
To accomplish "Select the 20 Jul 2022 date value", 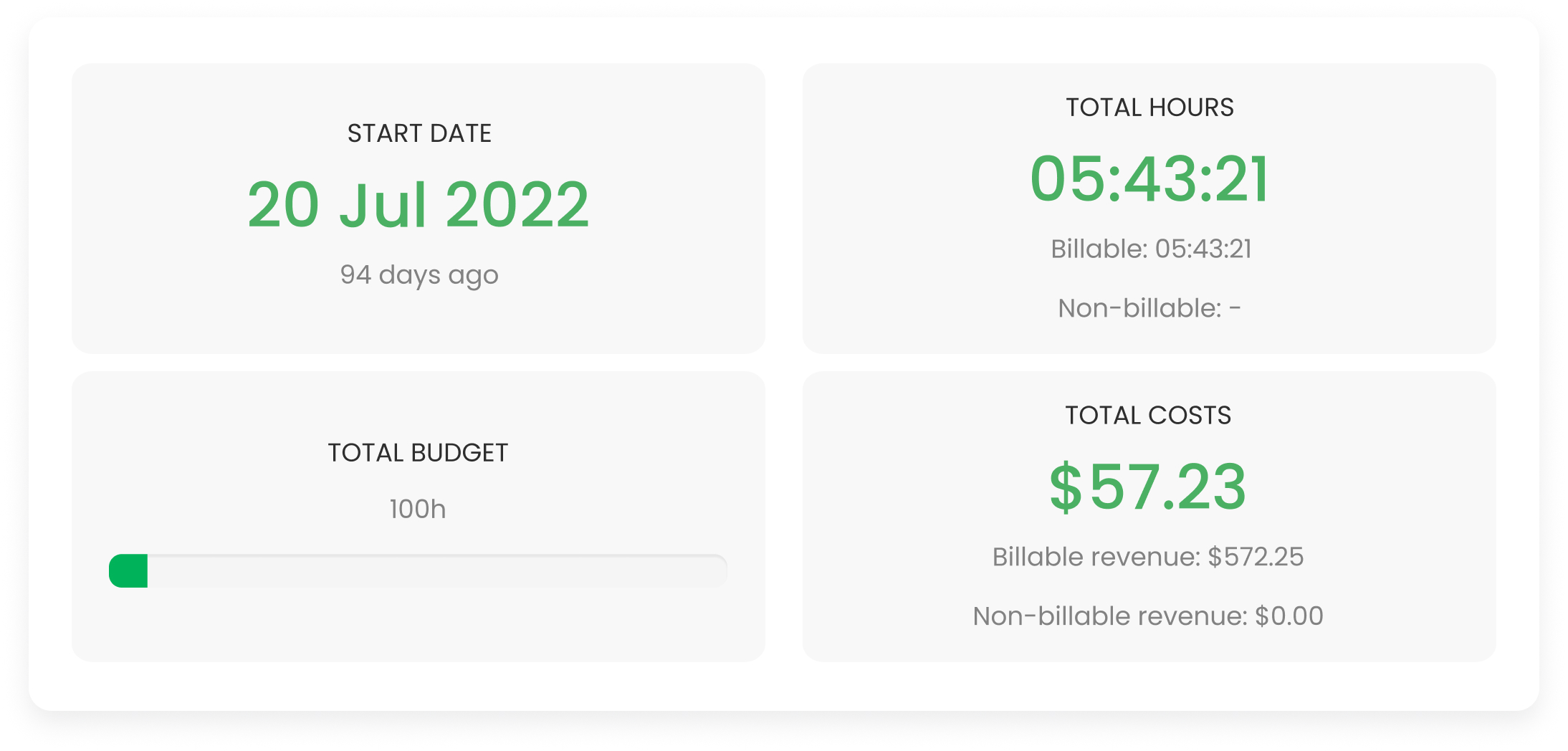I will tap(418, 205).
